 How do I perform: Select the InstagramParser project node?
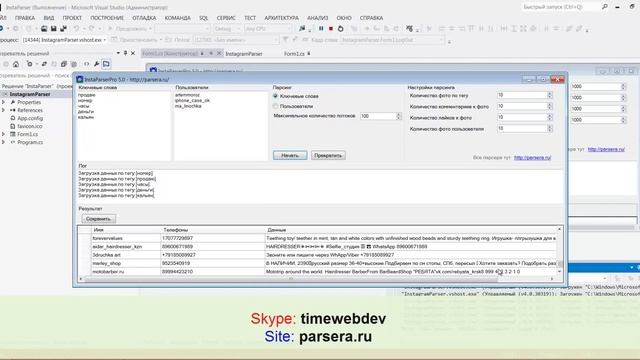[29, 94]
